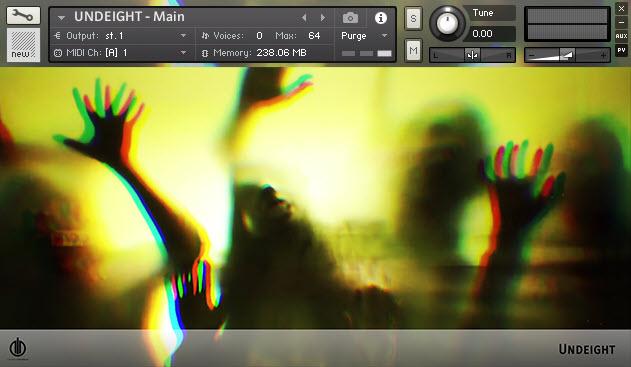Click the Output channel icon
Image resolution: width=631 pixels, height=367 pixels.
tap(57, 36)
